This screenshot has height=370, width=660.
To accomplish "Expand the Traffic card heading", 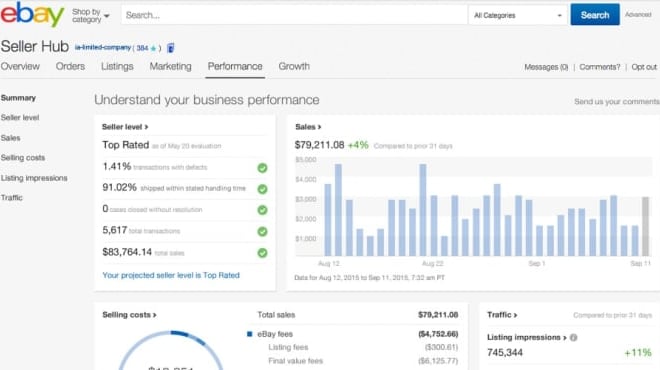I will [x=502, y=315].
